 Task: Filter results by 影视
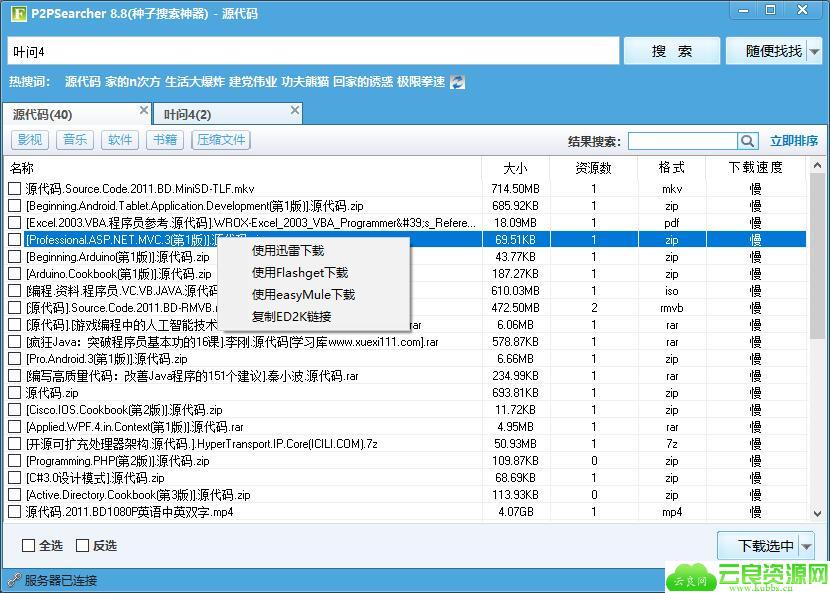pyautogui.click(x=30, y=140)
